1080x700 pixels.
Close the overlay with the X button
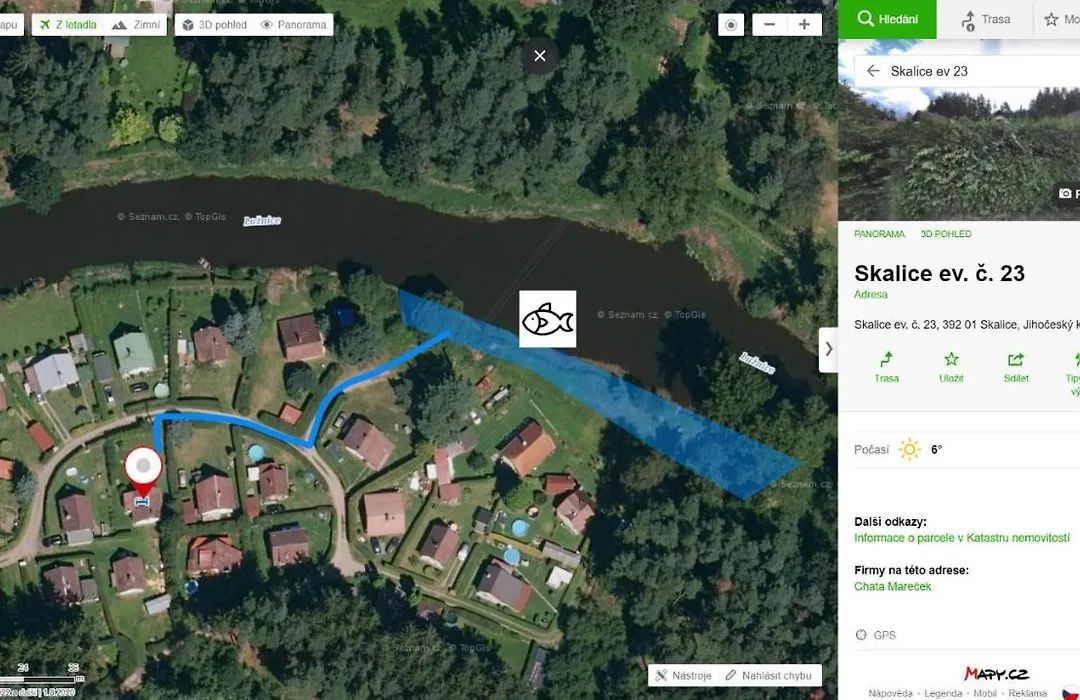540,56
